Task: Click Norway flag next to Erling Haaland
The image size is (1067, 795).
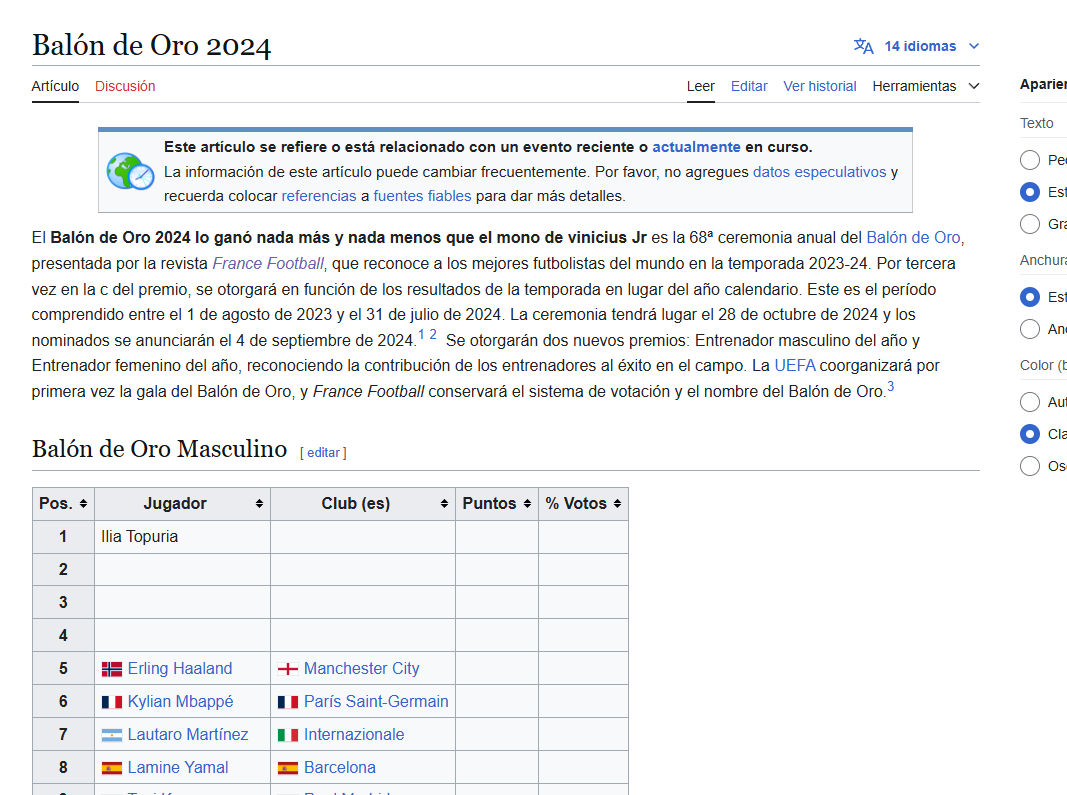Action: click(112, 669)
